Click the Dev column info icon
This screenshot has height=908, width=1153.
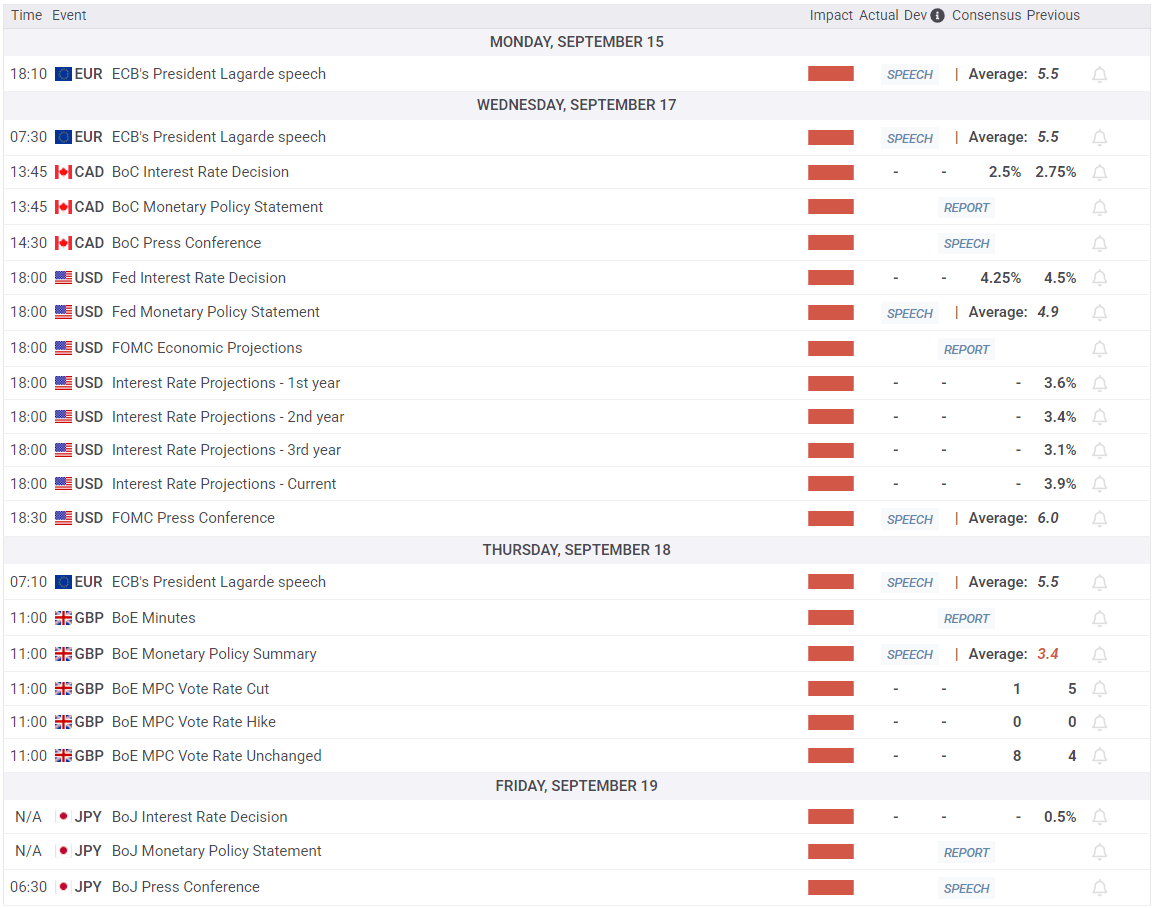(x=938, y=15)
